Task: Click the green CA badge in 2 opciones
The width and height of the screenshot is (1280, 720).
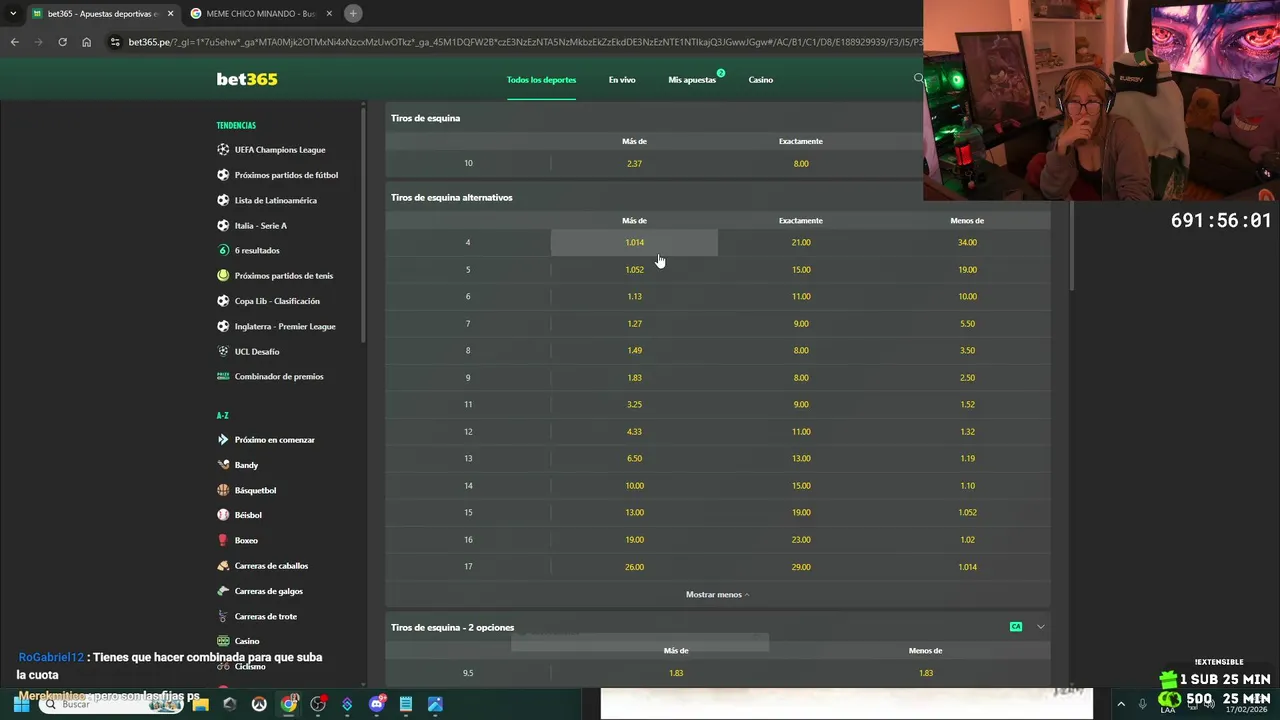Action: click(1016, 627)
